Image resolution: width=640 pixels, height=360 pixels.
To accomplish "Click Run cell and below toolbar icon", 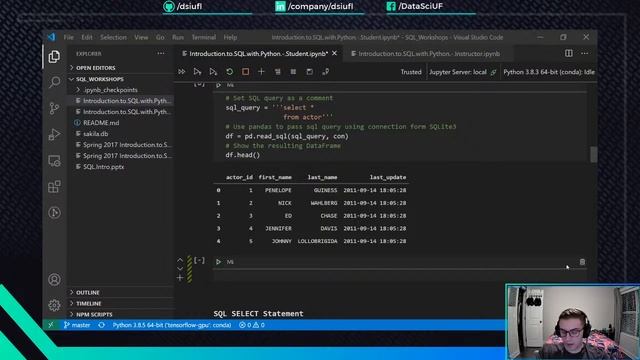I will pos(213,72).
